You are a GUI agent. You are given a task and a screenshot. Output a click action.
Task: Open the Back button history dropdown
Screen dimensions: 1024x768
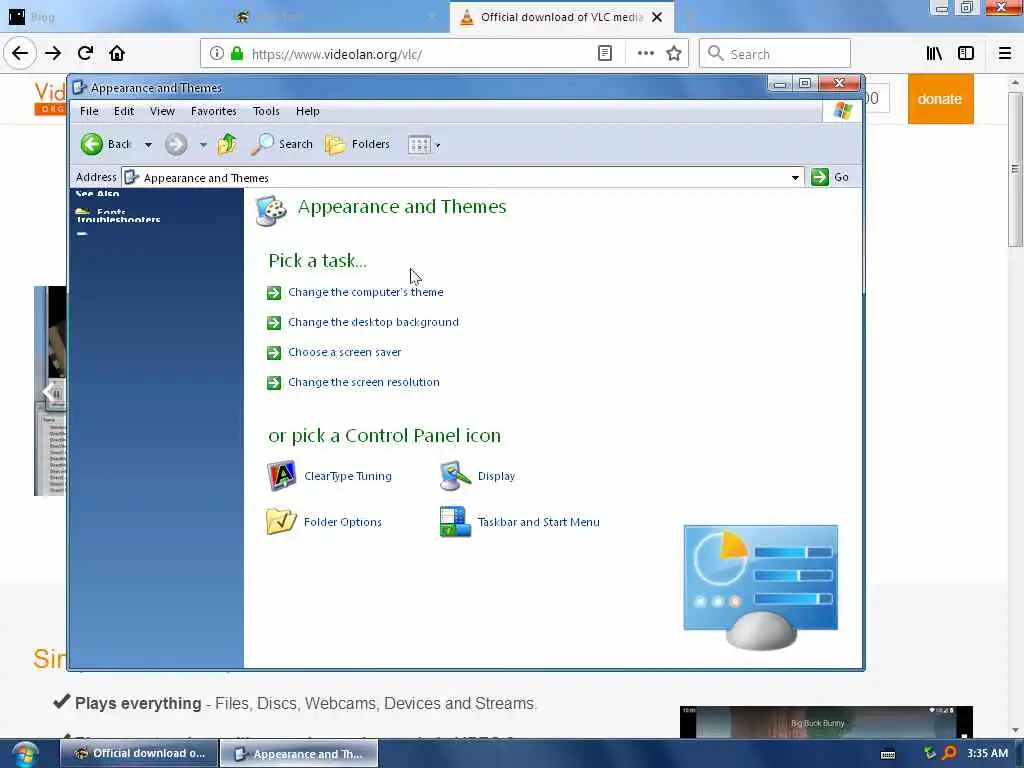point(148,145)
